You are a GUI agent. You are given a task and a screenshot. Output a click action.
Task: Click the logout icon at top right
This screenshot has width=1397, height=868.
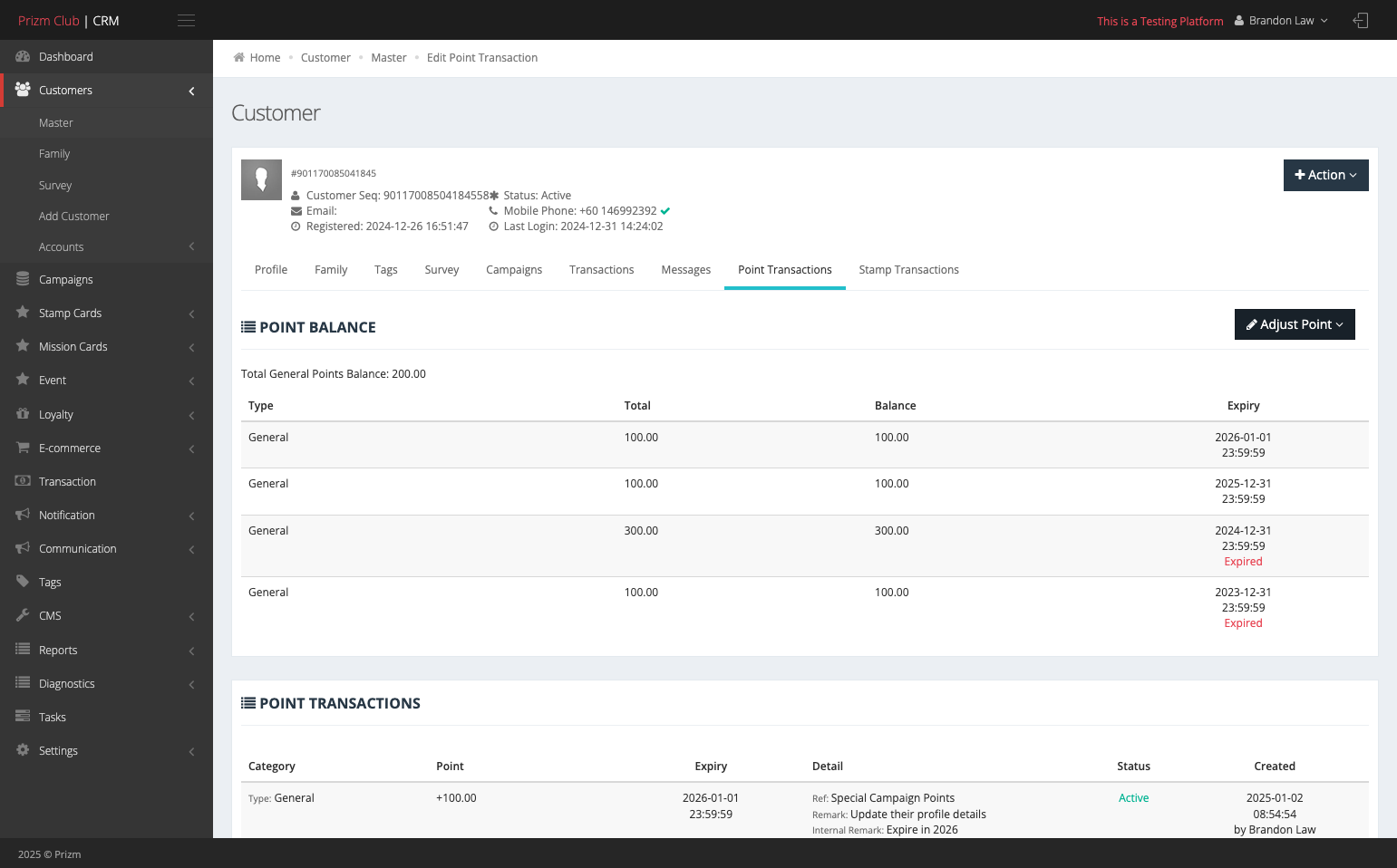(1360, 20)
